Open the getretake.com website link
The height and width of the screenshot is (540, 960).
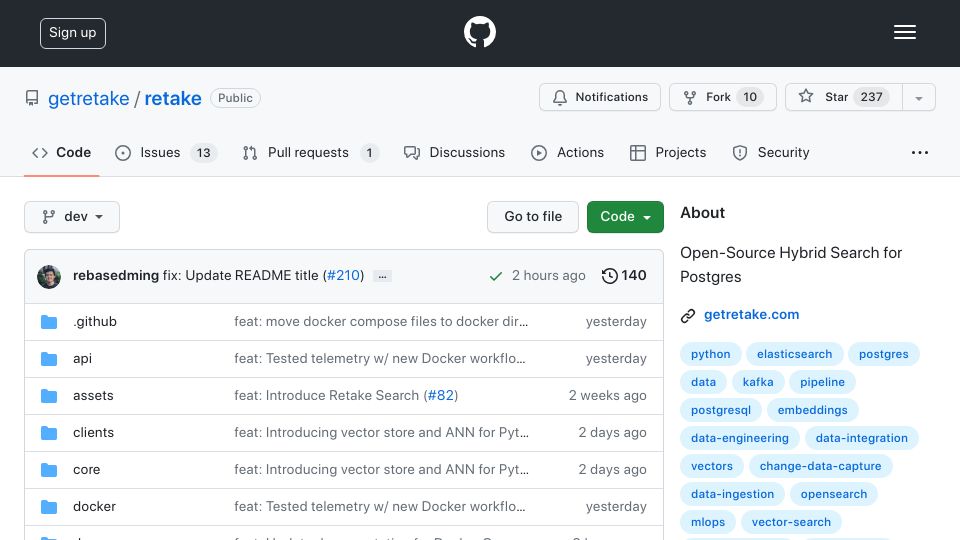(x=751, y=315)
